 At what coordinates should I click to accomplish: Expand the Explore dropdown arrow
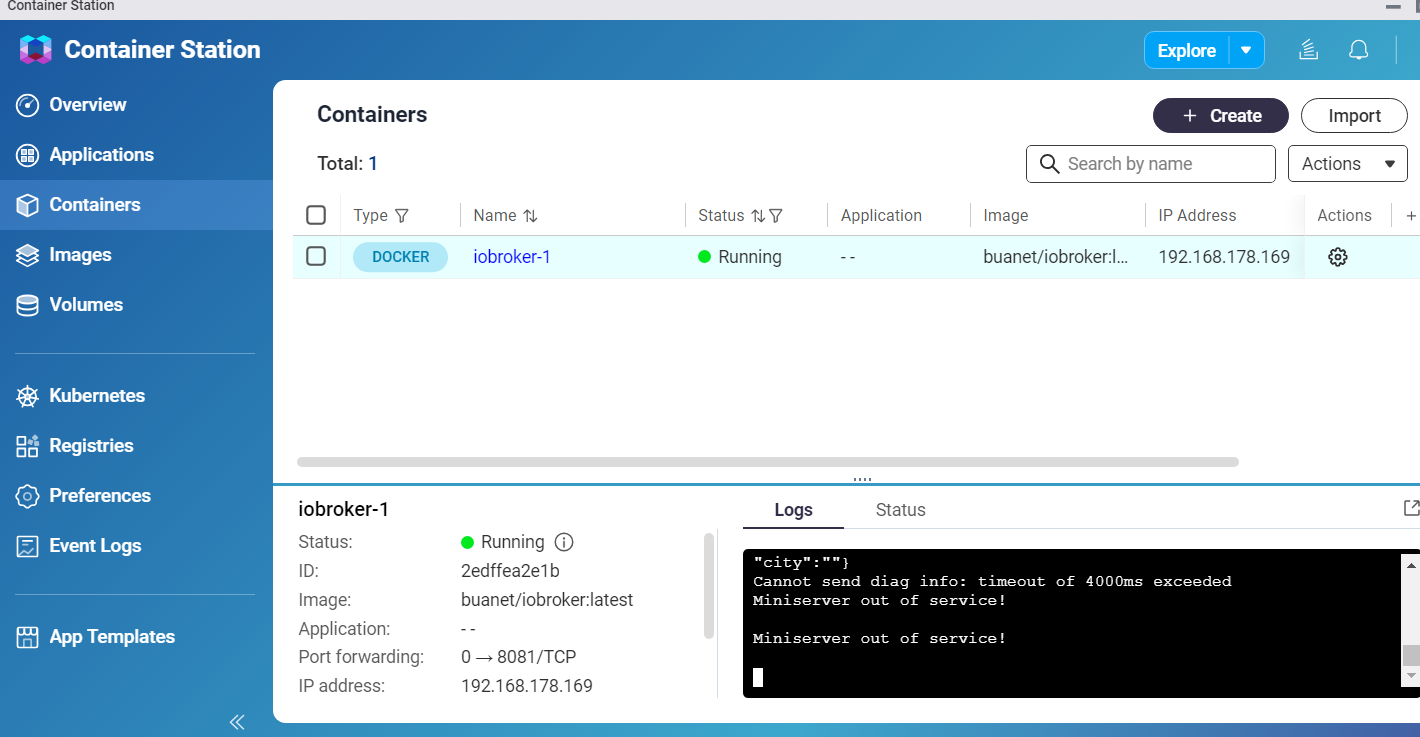click(x=1246, y=50)
